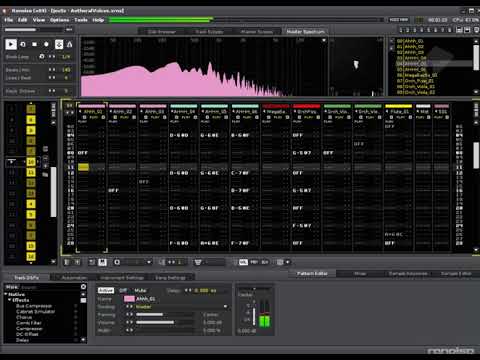Image resolution: width=480 pixels, height=360 pixels.
Task: Open the File menu
Action: click(x=9, y=20)
